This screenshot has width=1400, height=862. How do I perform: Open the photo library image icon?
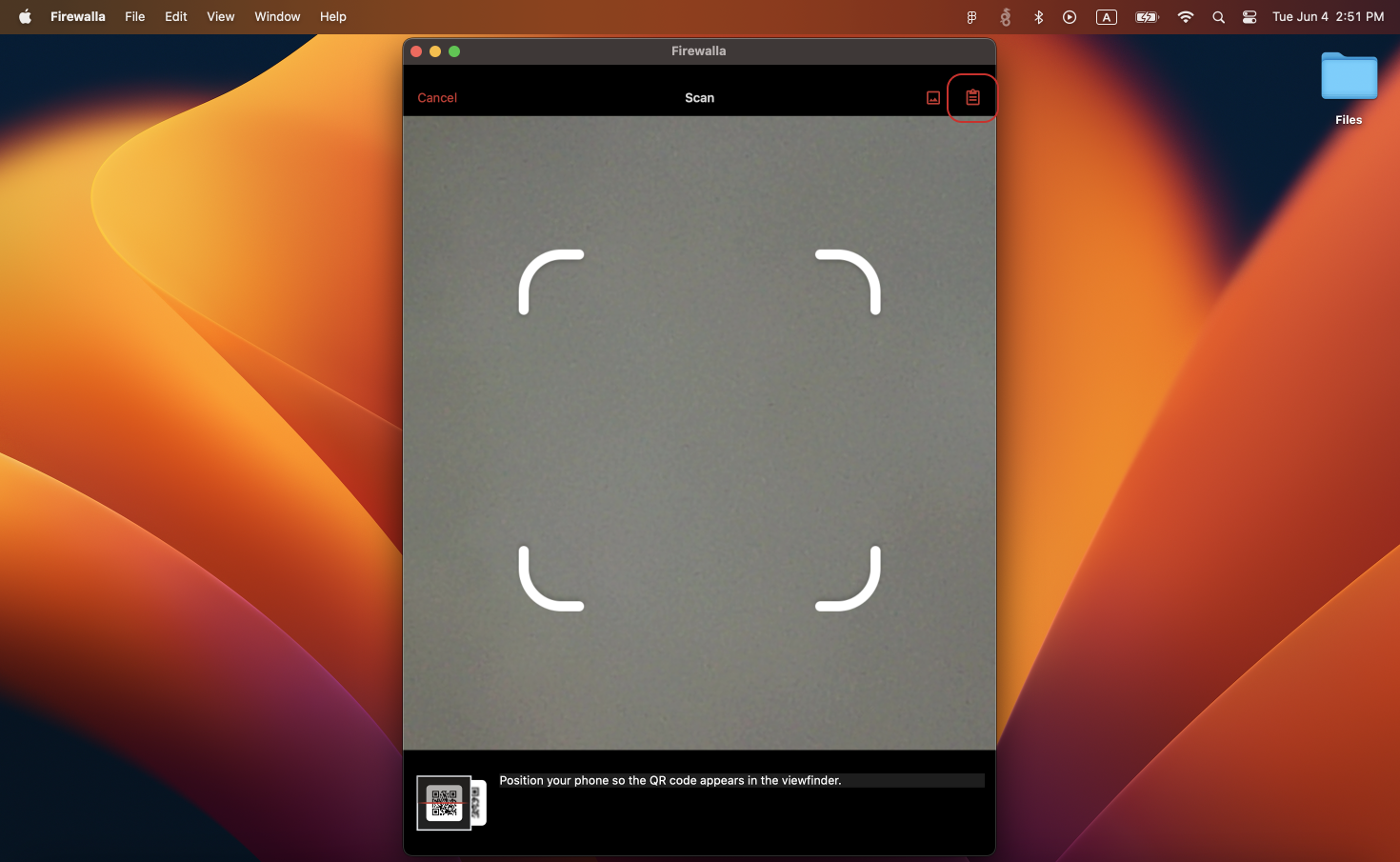pyautogui.click(x=933, y=98)
